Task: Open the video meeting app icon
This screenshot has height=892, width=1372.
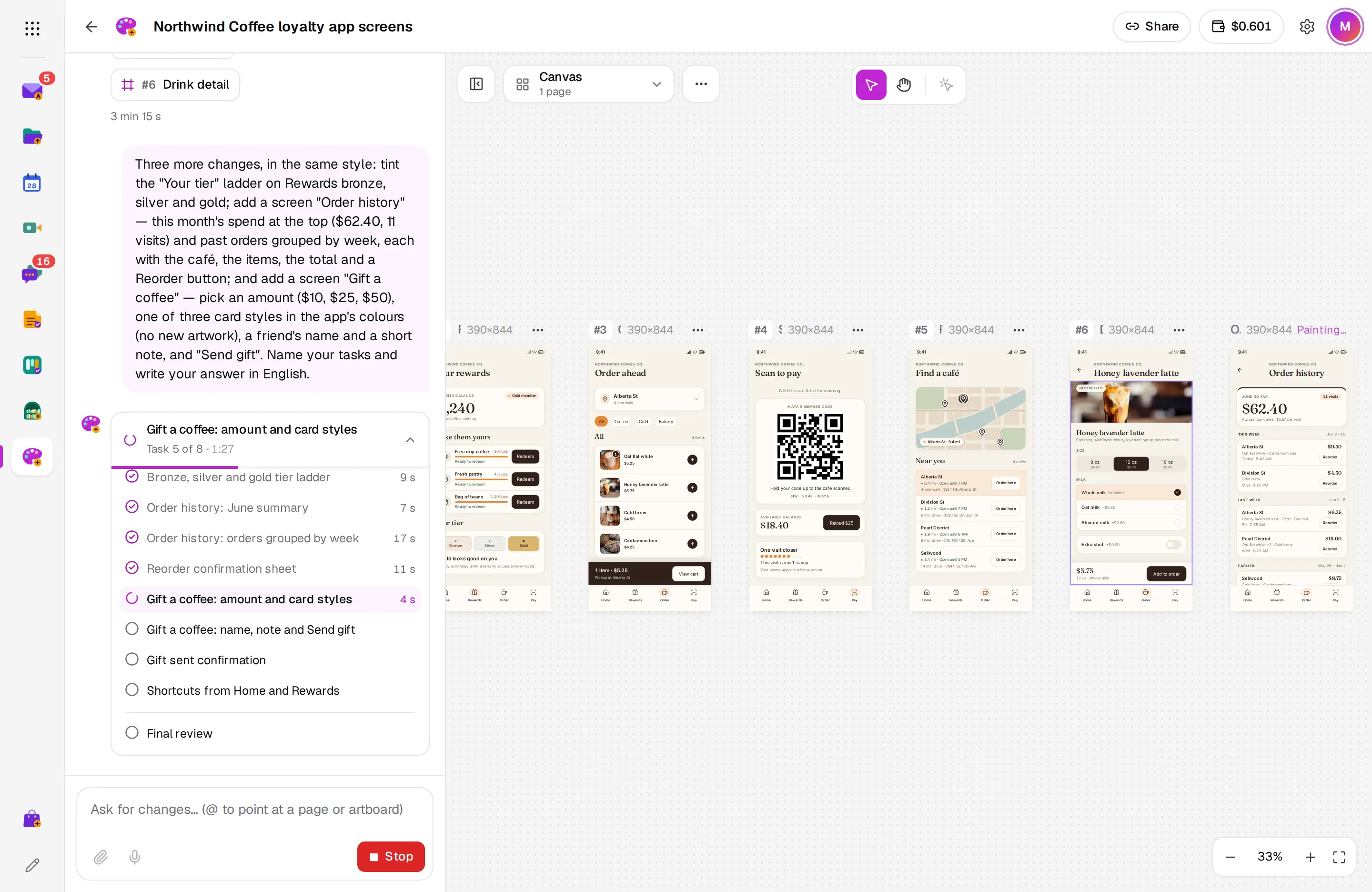Action: (x=32, y=228)
